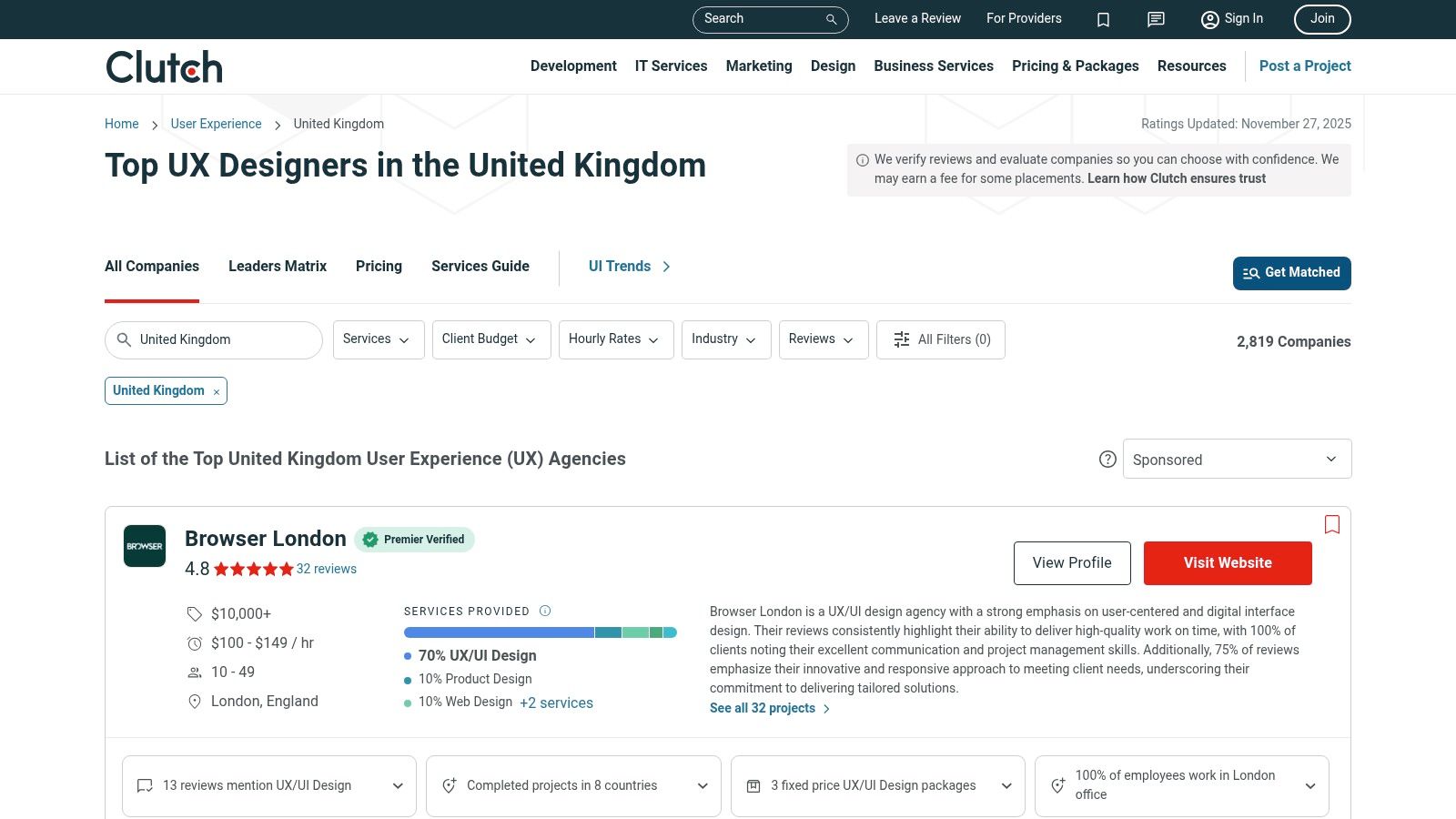Remove the United Kingdom filter tag
The height and width of the screenshot is (819, 1456).
217,392
